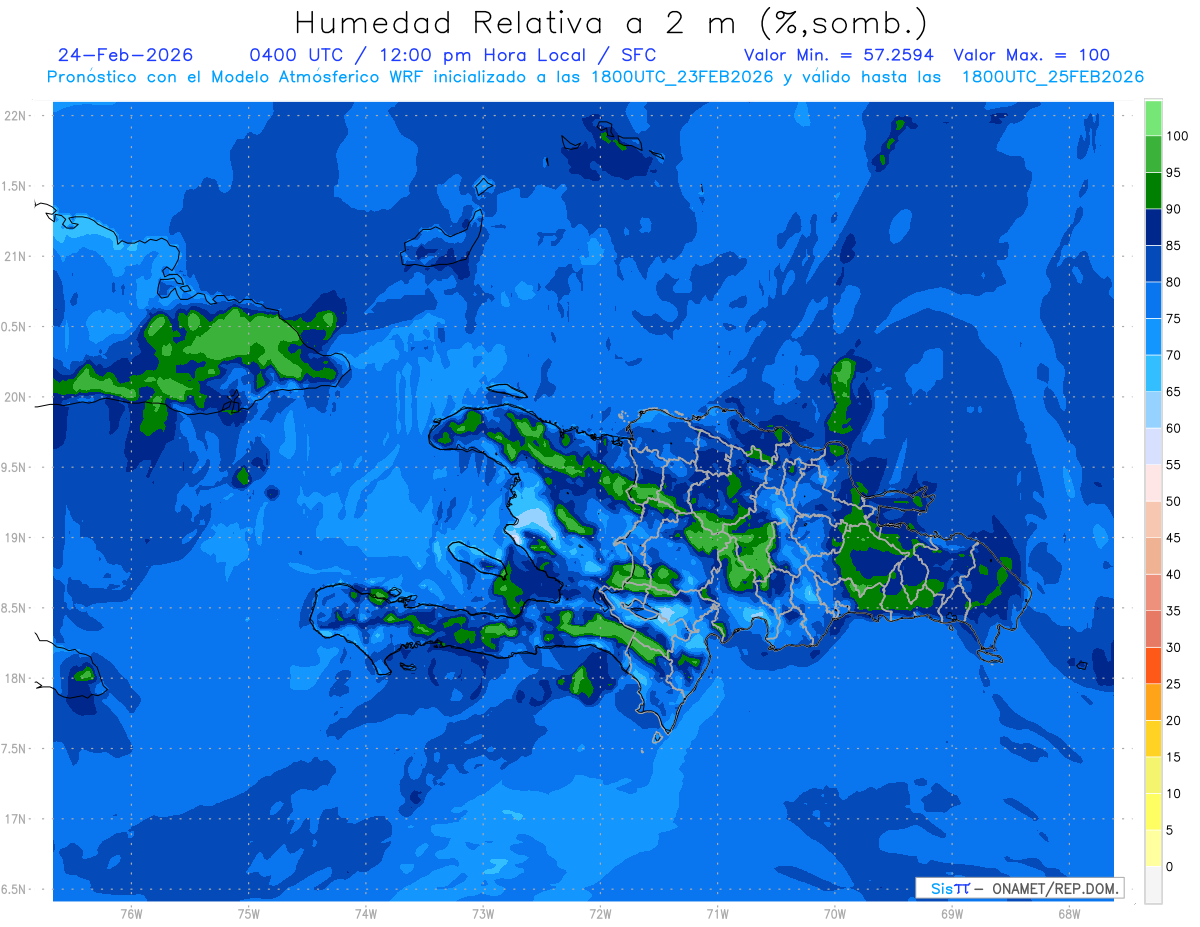Click the '76W' longitude label

click(131, 914)
